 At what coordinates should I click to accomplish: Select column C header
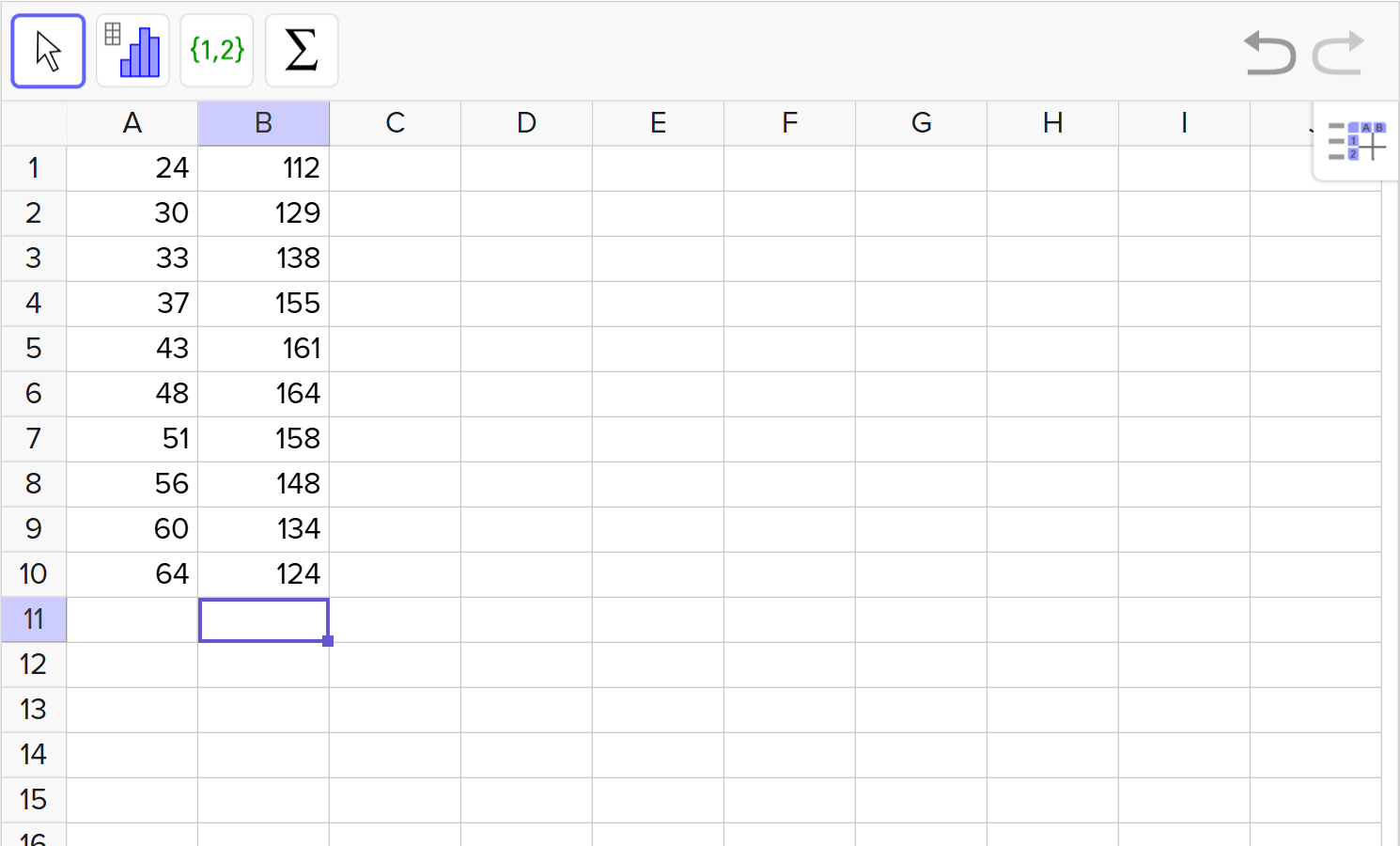pyautogui.click(x=396, y=123)
